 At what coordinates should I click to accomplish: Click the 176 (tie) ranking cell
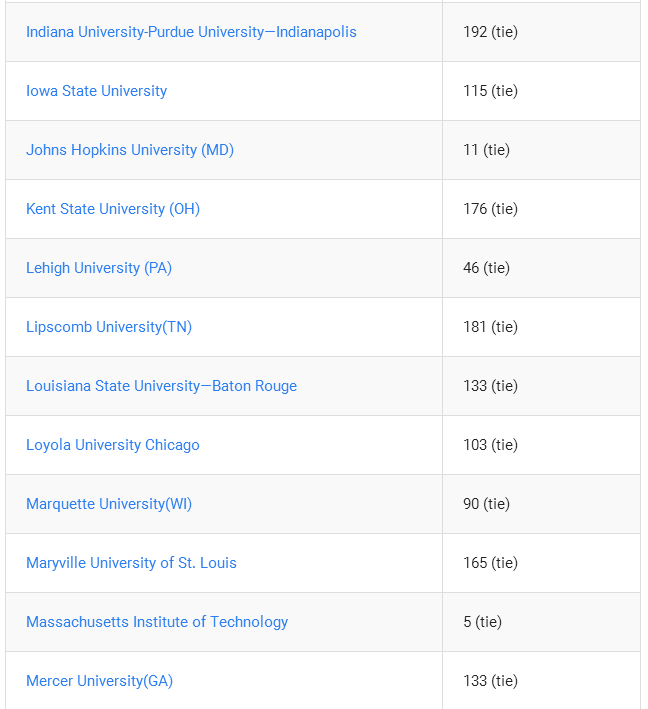[x=541, y=209]
